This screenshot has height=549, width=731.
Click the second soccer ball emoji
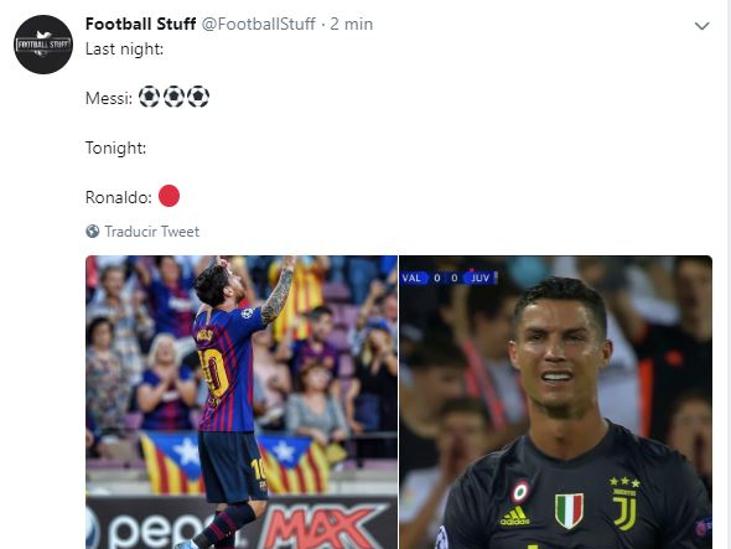pos(174,96)
